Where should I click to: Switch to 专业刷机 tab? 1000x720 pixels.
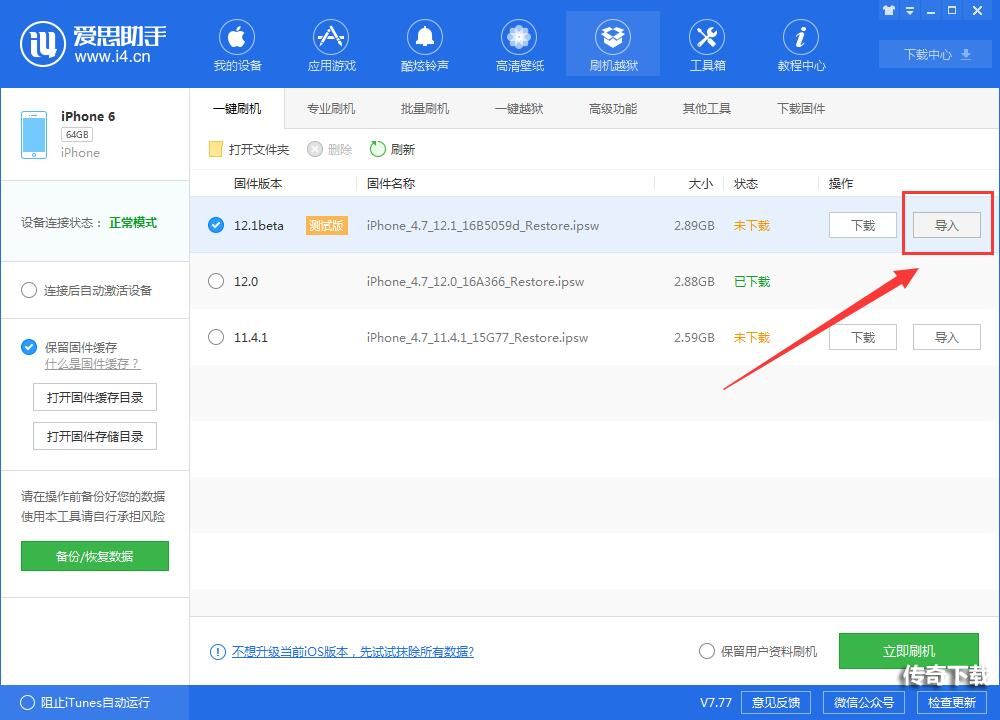[x=331, y=108]
